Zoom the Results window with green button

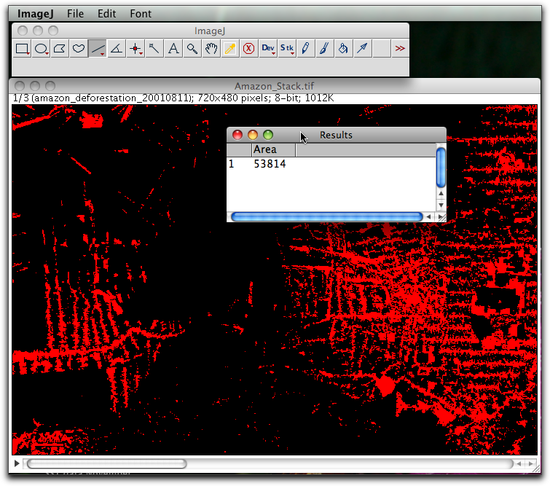pos(268,135)
